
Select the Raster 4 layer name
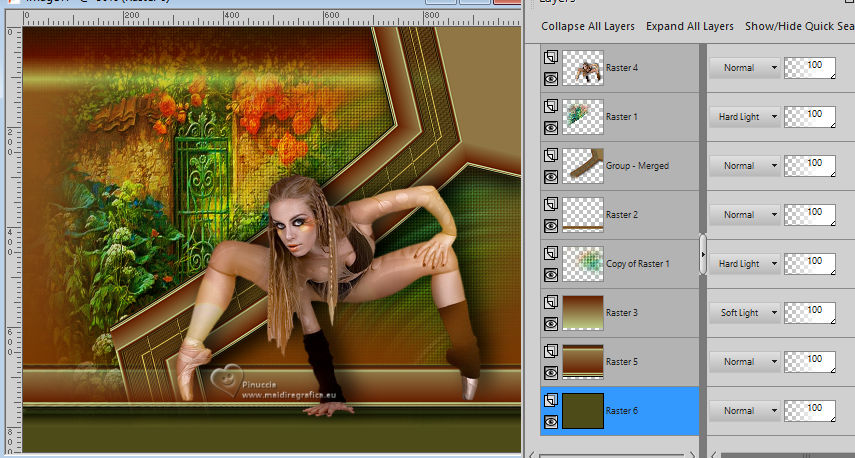pos(622,68)
